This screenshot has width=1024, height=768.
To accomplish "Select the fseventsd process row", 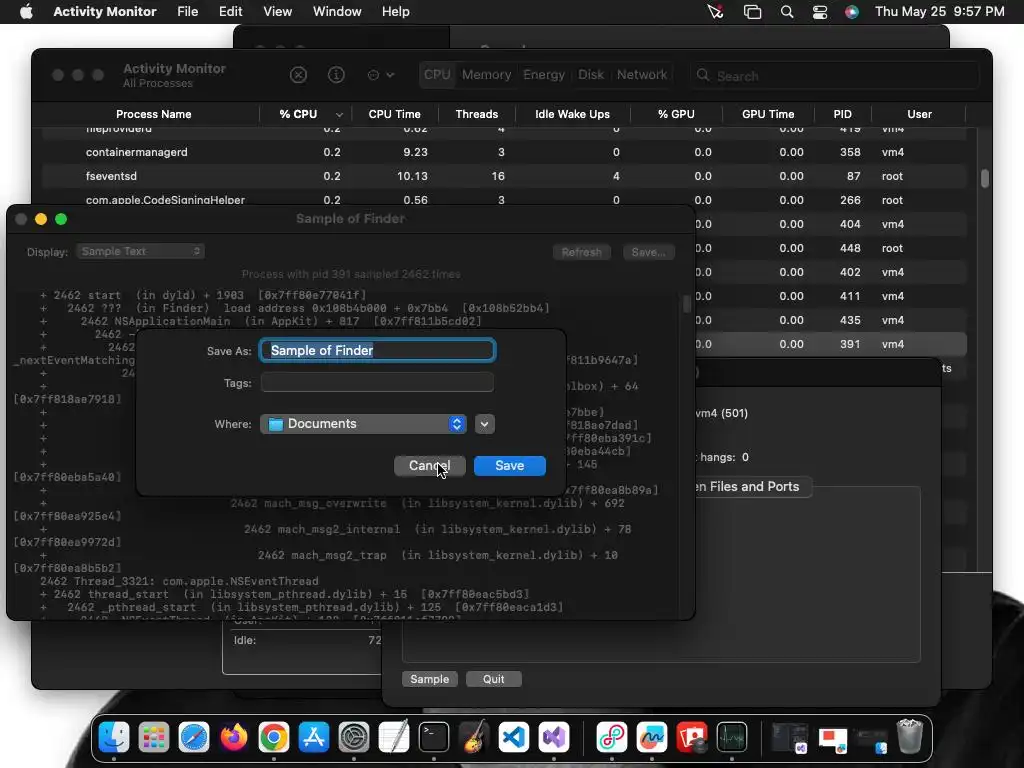I will coord(504,176).
